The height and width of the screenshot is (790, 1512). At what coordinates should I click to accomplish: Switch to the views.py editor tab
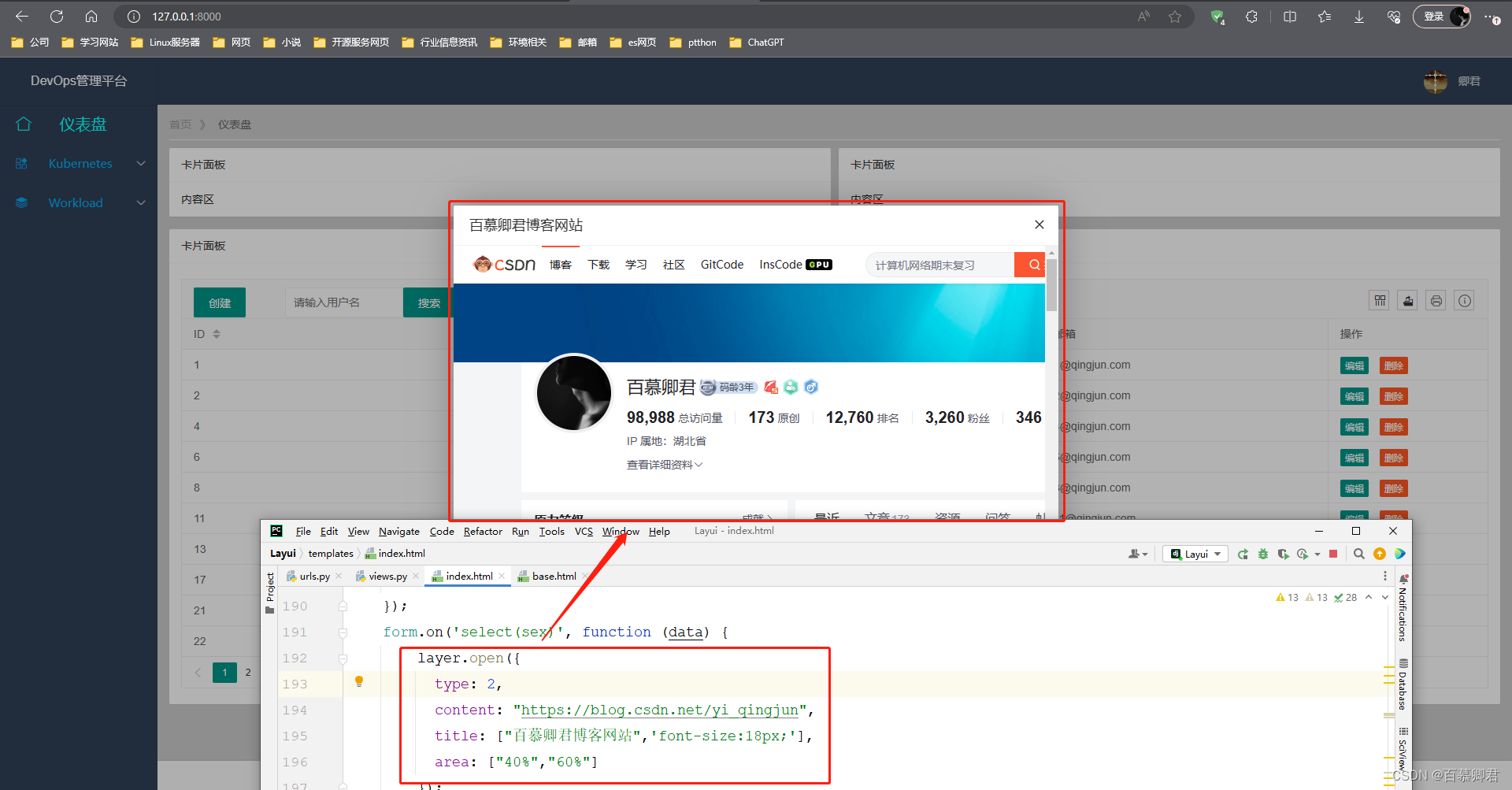click(387, 577)
